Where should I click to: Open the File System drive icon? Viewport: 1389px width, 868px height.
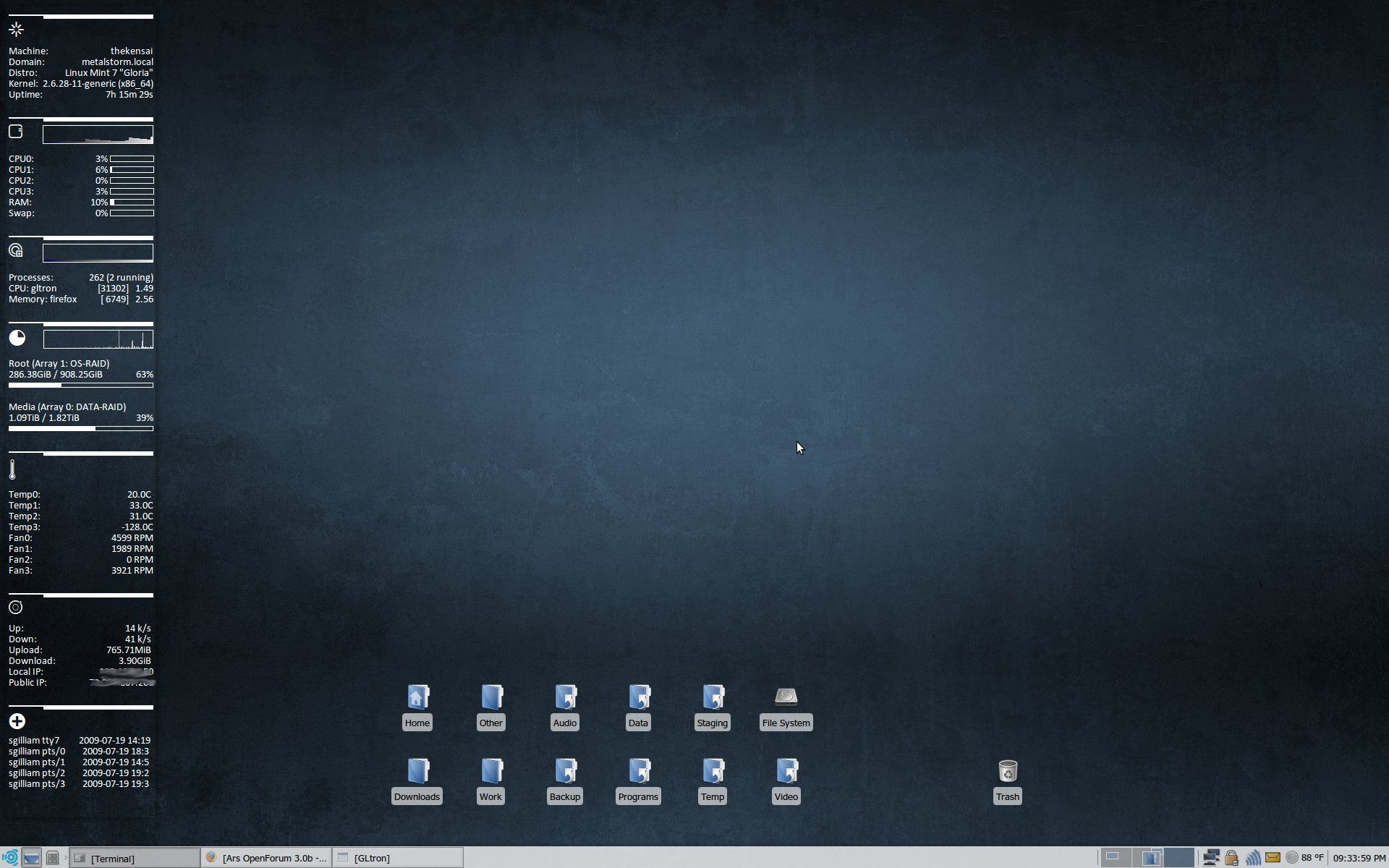786,698
